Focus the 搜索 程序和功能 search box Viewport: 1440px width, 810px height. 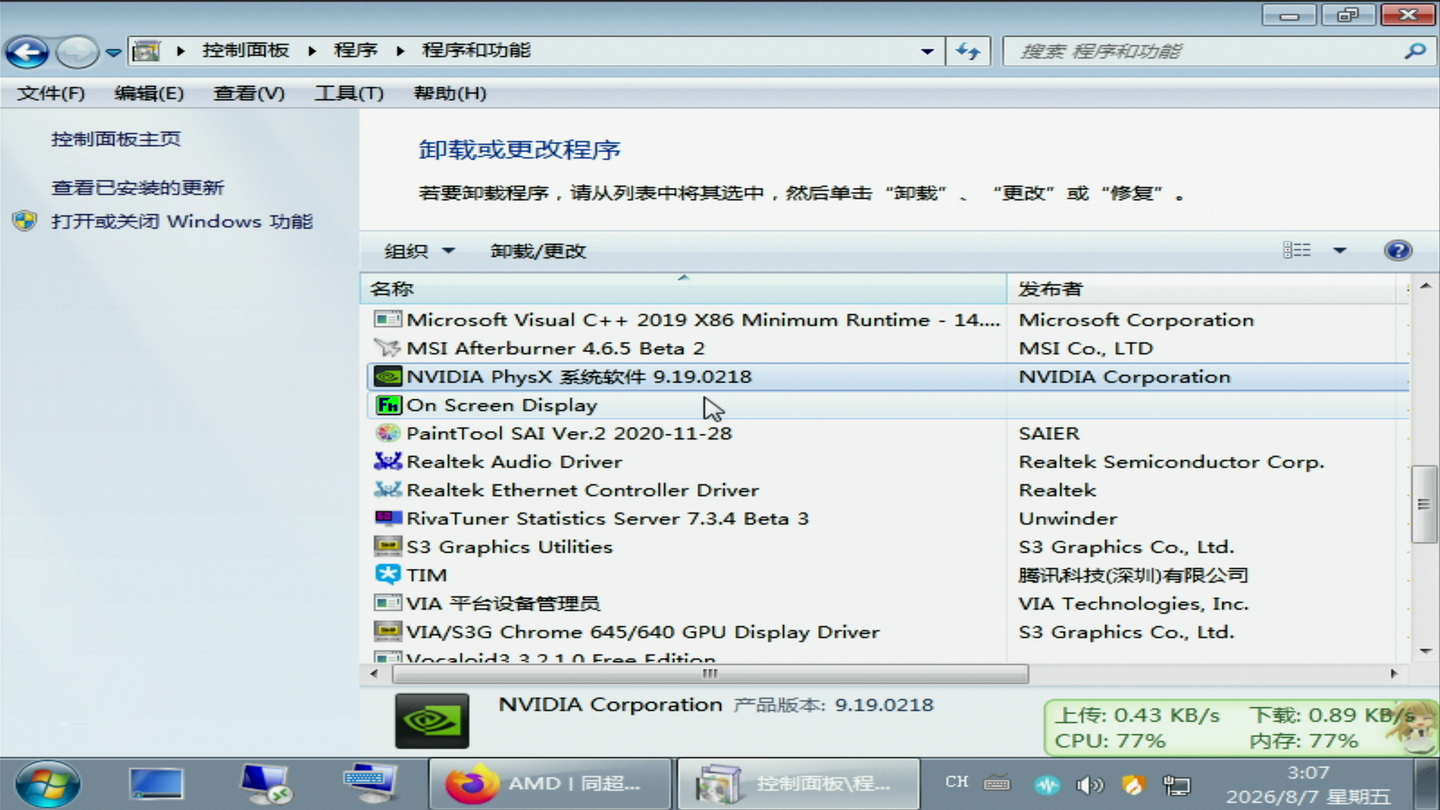pyautogui.click(x=1207, y=51)
